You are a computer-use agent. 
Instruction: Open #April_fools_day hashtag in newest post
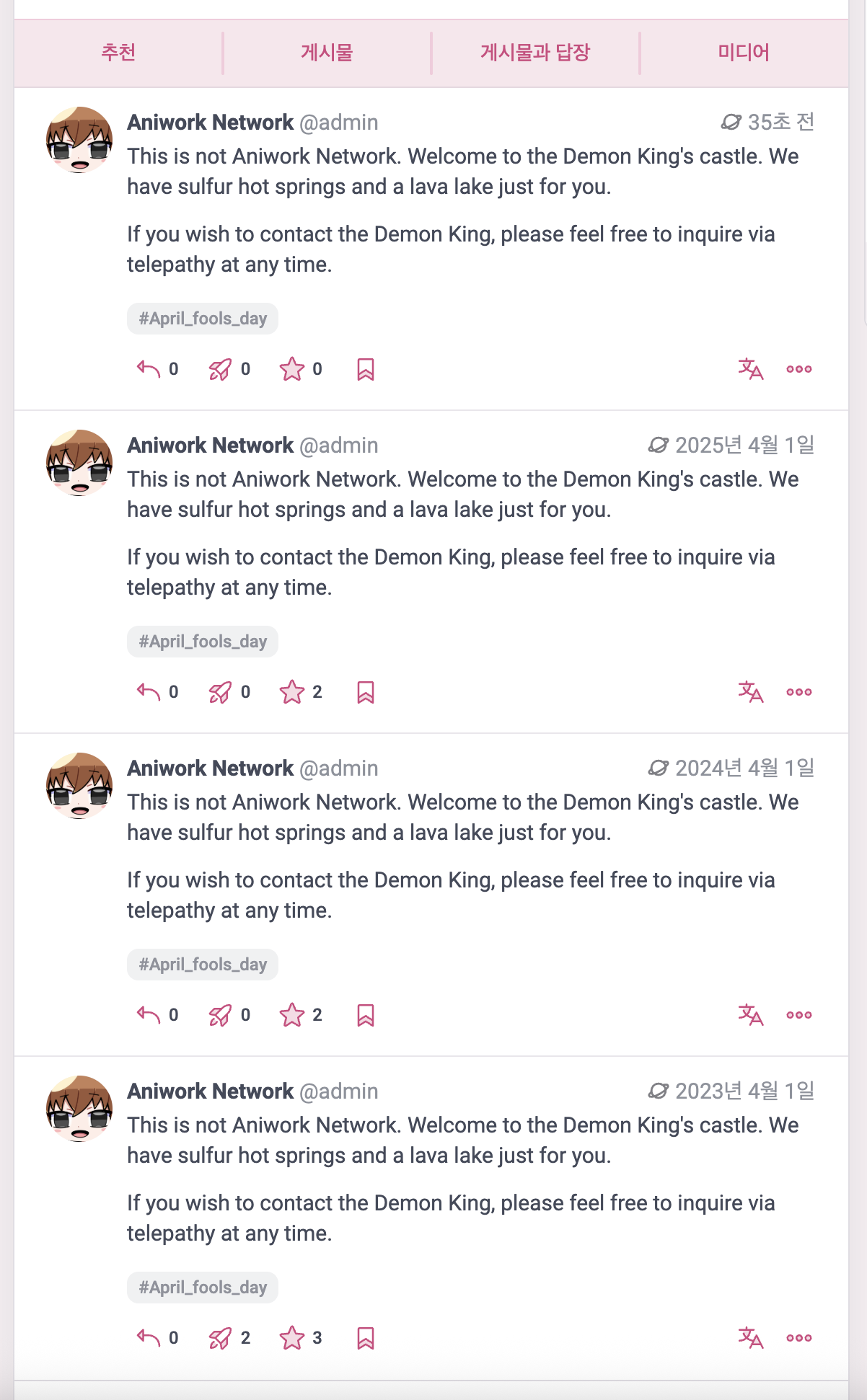[203, 319]
